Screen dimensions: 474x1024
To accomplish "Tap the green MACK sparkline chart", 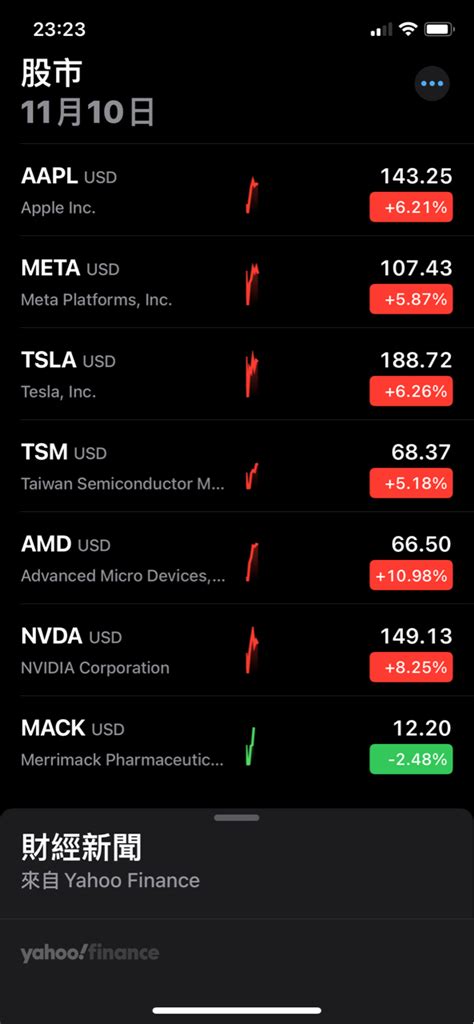I will pyautogui.click(x=251, y=746).
